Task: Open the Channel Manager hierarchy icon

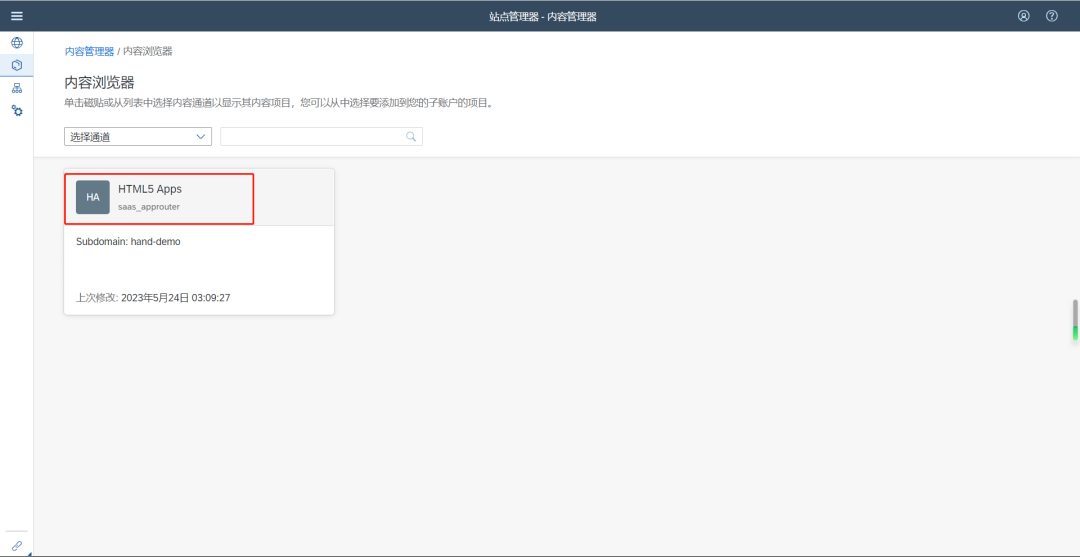Action: tap(17, 88)
